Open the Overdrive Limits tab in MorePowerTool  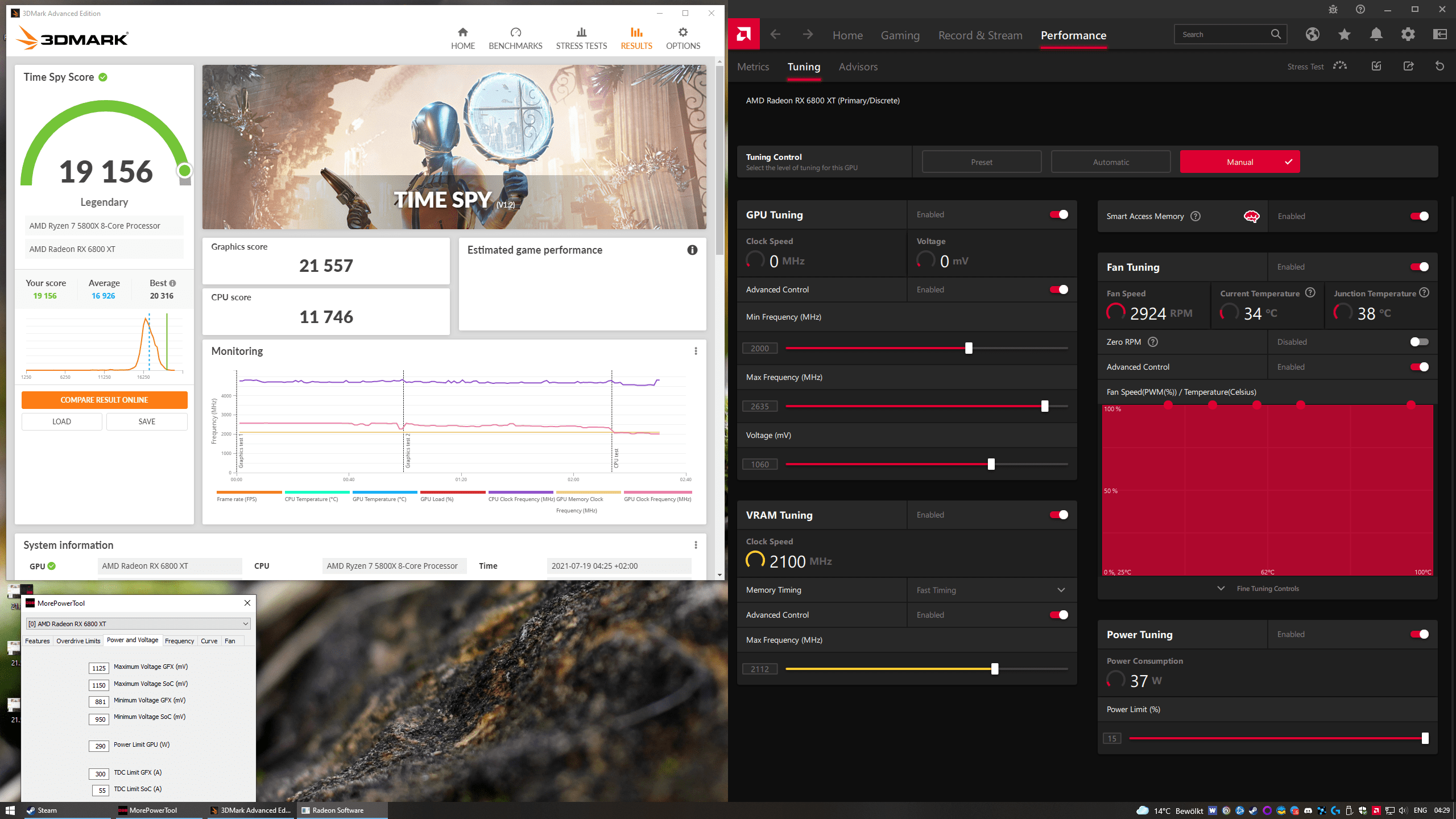pyautogui.click(x=78, y=641)
